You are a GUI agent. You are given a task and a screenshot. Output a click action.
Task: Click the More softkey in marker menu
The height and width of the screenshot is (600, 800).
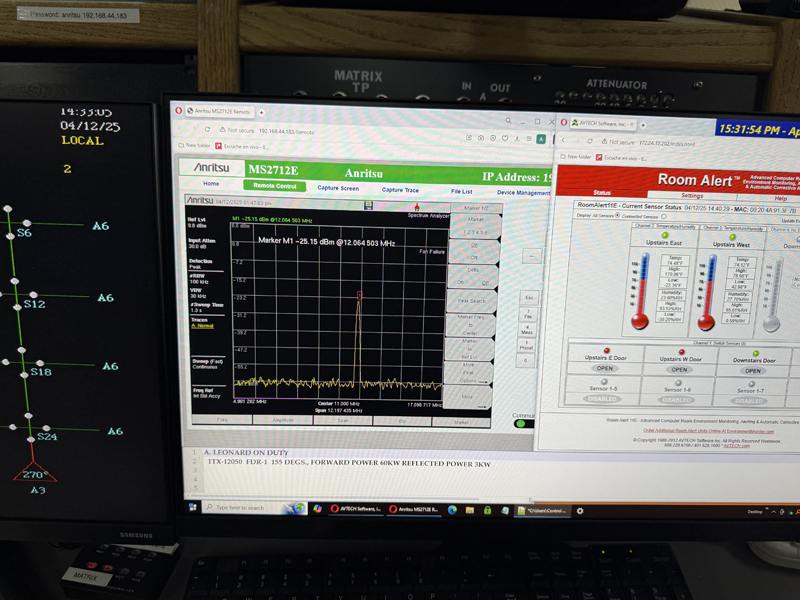point(467,396)
